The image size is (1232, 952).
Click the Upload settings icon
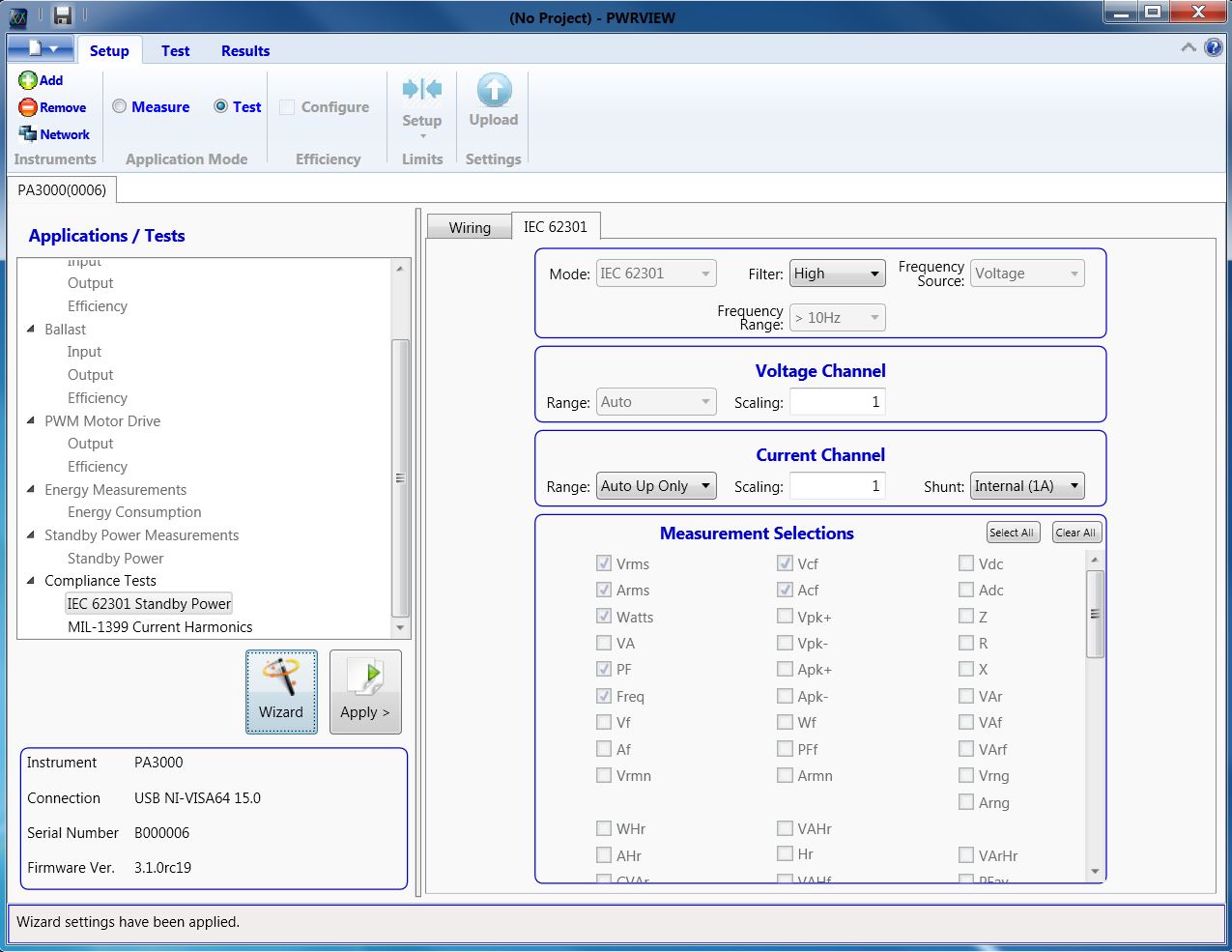pos(494,90)
